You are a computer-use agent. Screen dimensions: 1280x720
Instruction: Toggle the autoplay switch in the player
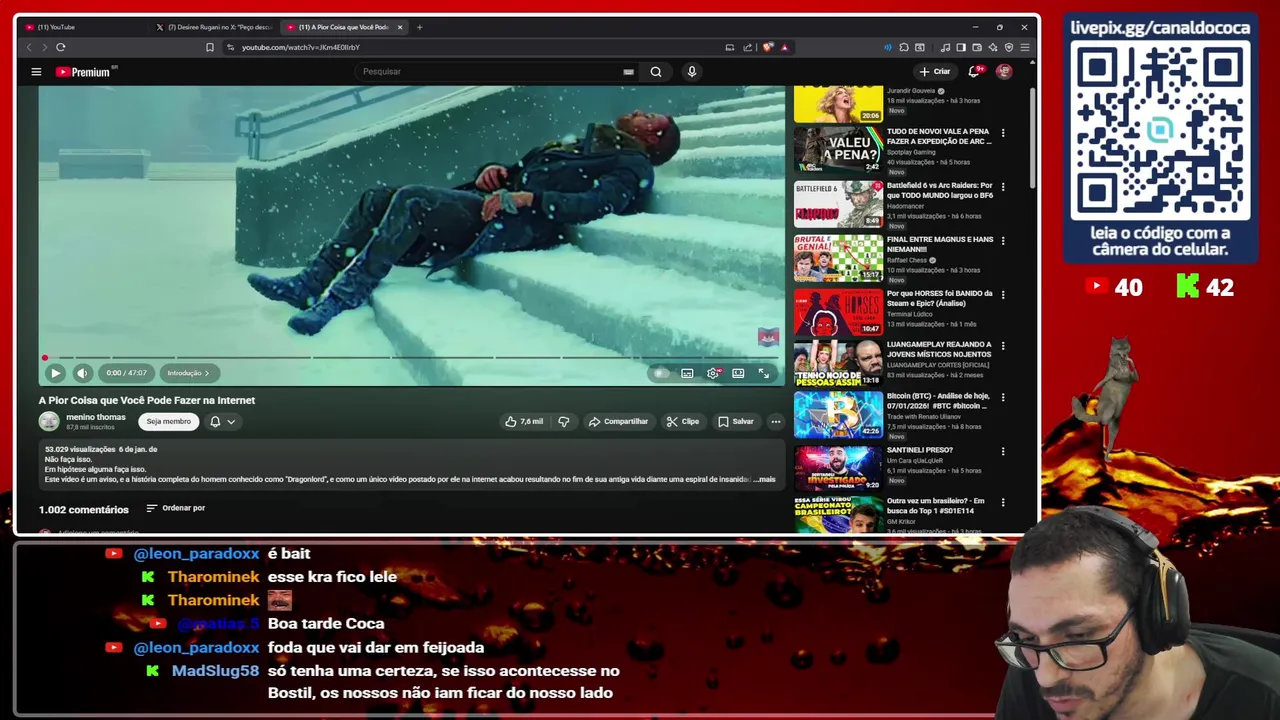(x=660, y=373)
